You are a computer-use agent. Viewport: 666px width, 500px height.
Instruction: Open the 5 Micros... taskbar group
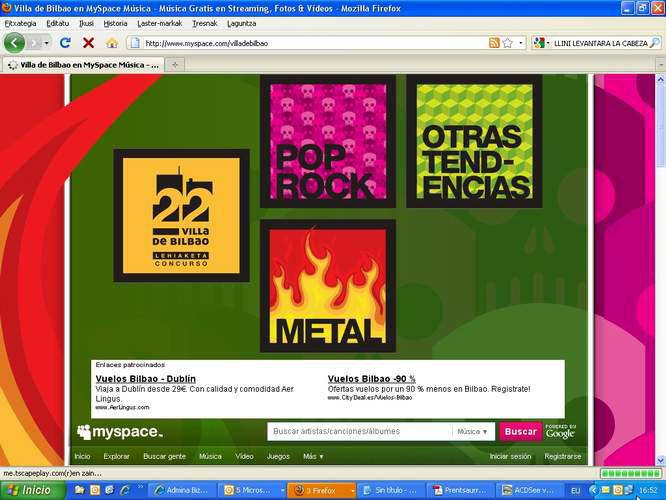coord(253,491)
